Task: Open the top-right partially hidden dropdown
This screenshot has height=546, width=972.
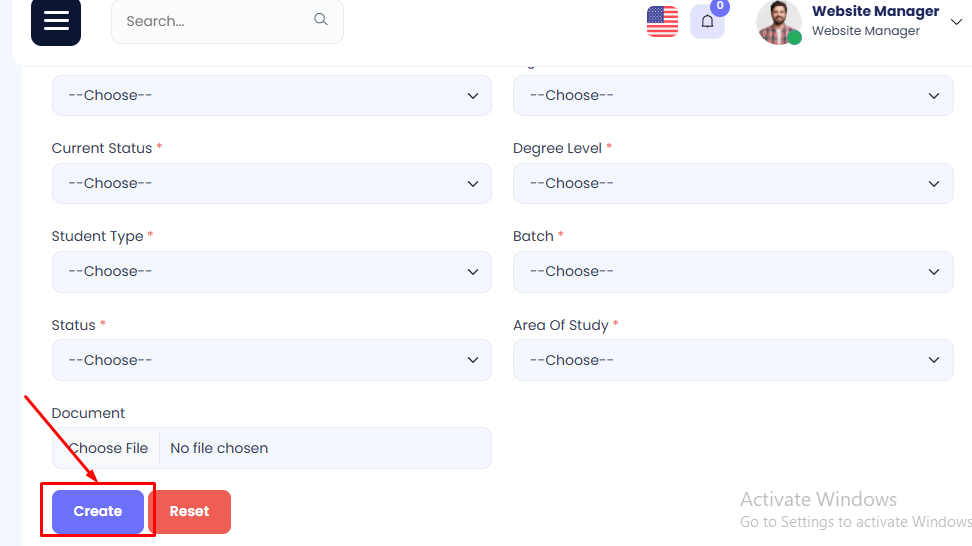Action: pyautogui.click(x=733, y=96)
